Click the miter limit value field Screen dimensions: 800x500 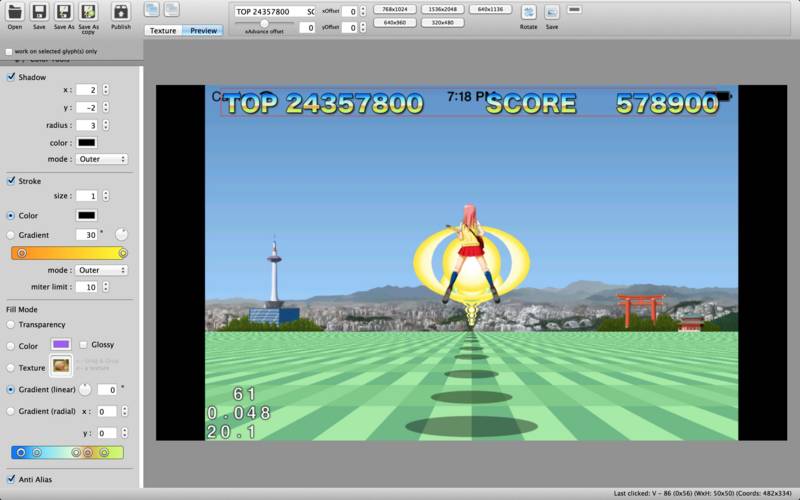coord(86,287)
